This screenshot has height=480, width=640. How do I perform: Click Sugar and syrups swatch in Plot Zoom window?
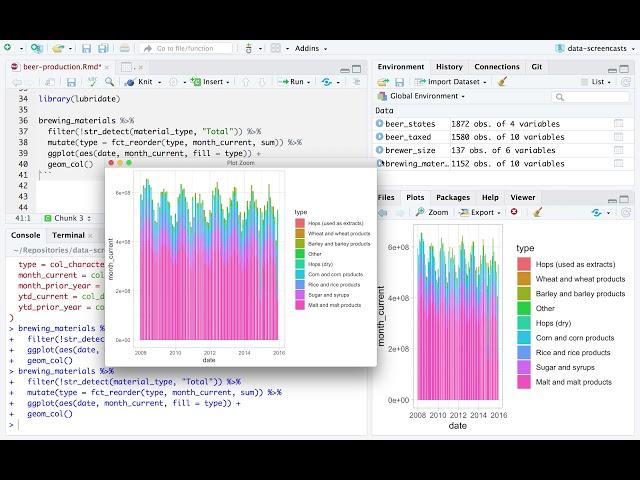point(300,295)
